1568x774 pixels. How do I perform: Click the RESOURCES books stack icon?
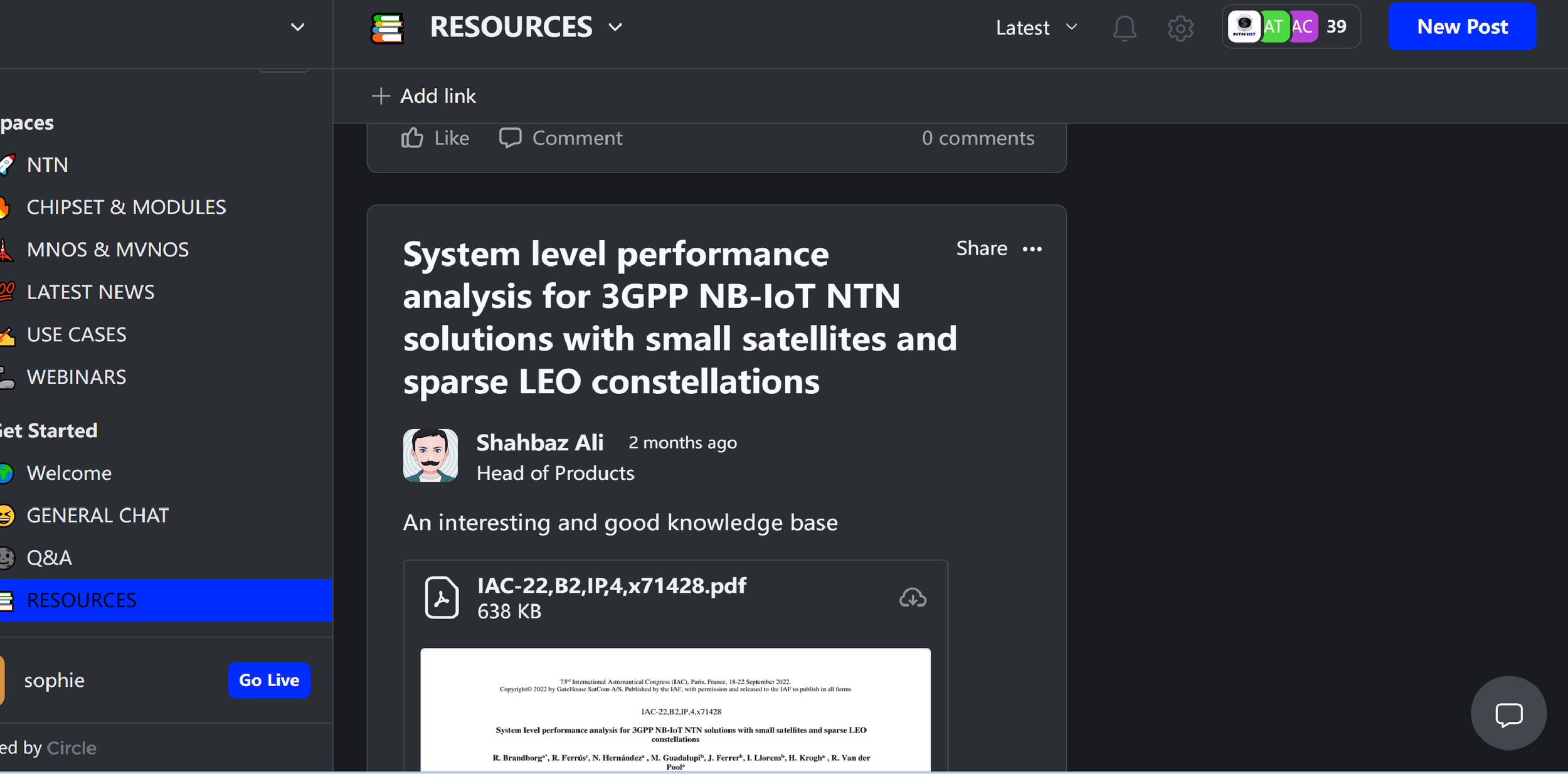point(387,28)
